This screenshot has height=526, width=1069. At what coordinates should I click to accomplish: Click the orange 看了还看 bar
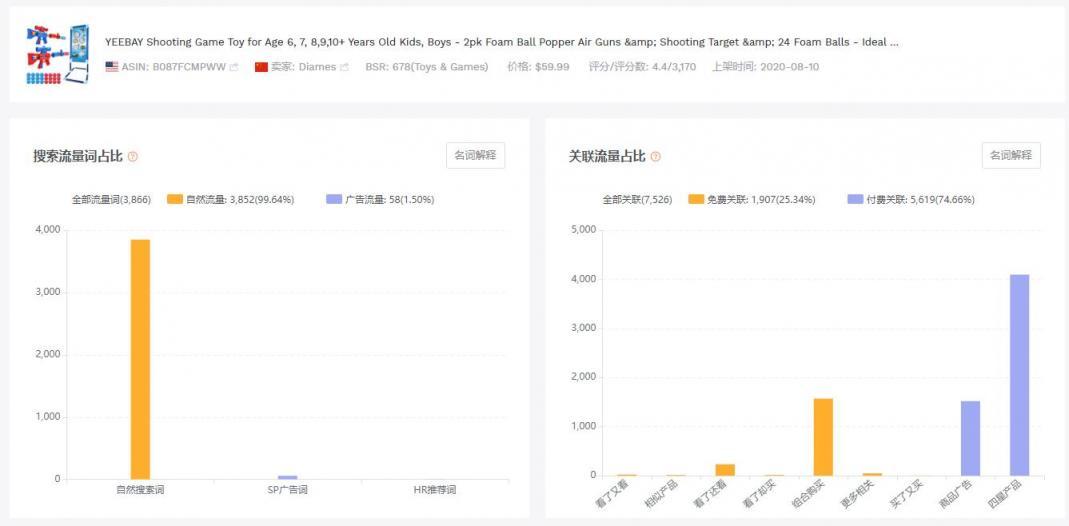725,469
